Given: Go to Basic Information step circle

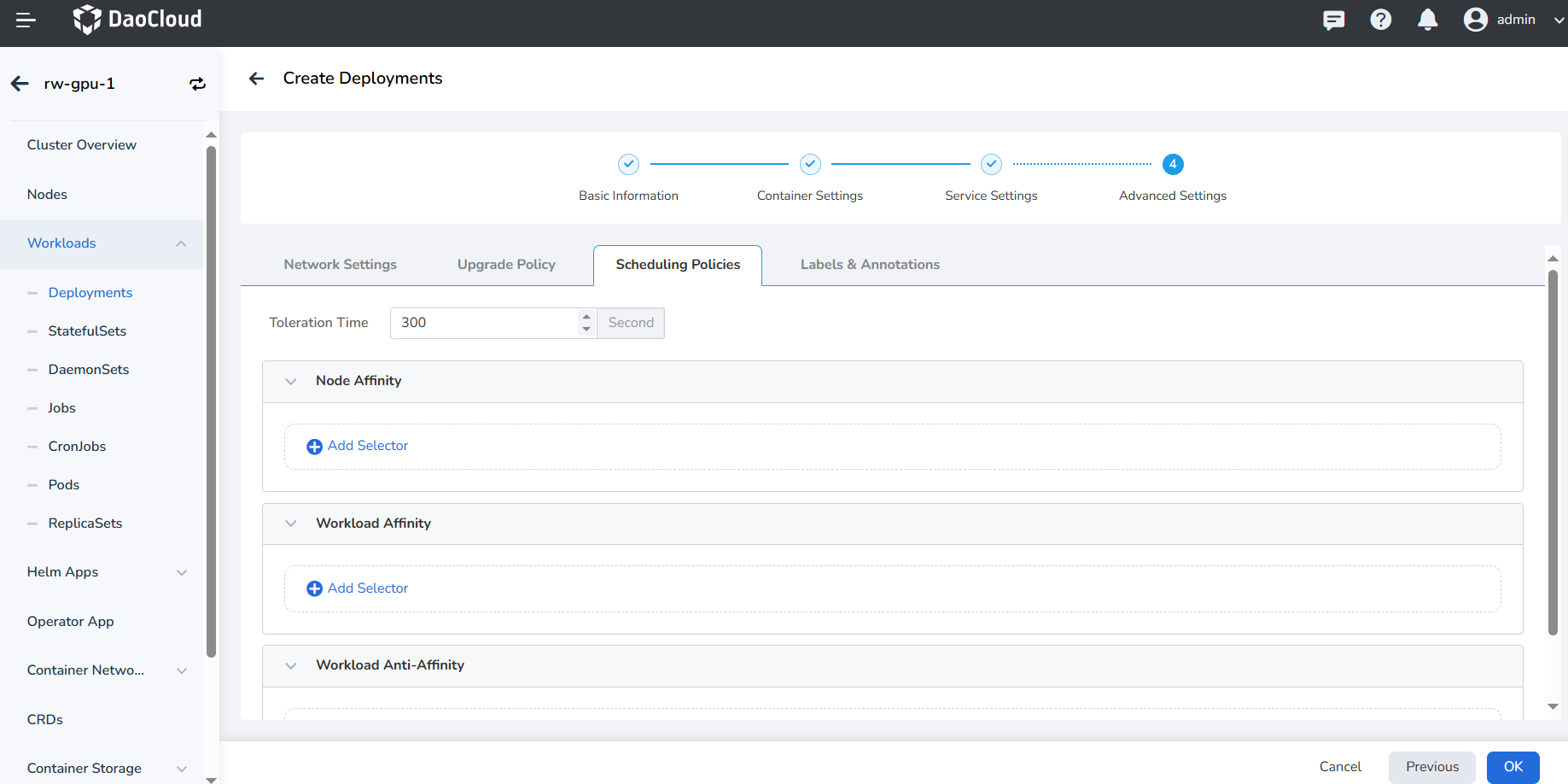Looking at the screenshot, I should click(628, 164).
